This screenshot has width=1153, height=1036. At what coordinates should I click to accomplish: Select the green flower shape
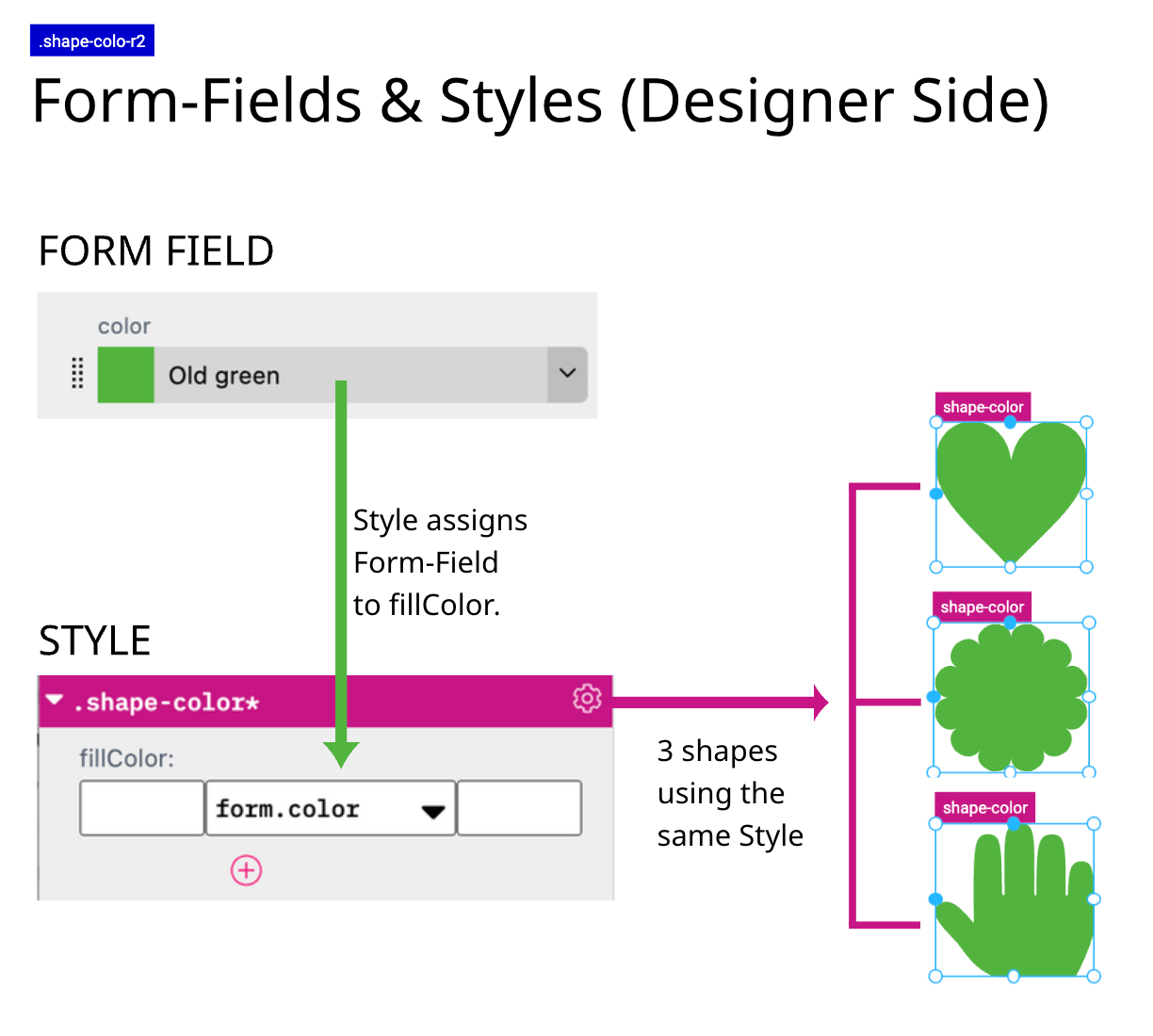pyautogui.click(x=1011, y=698)
